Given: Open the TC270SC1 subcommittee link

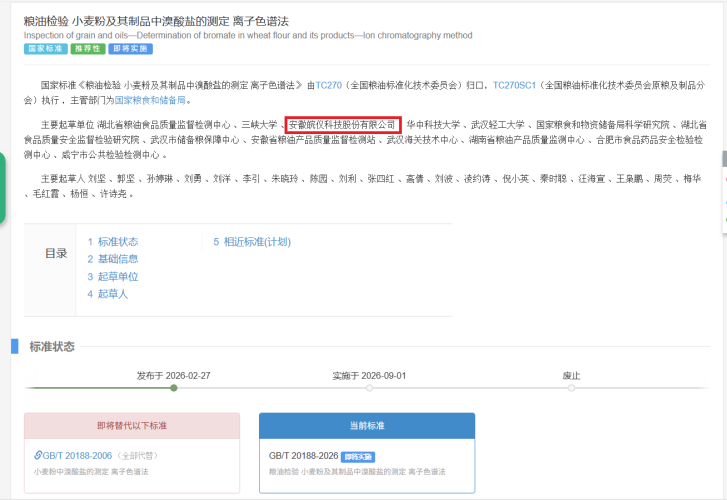Looking at the screenshot, I should (x=514, y=85).
